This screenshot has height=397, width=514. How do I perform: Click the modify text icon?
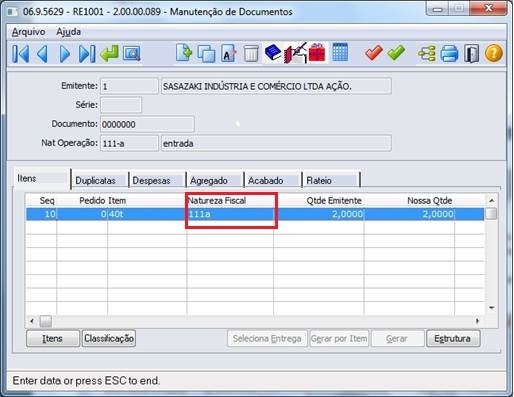(228, 53)
